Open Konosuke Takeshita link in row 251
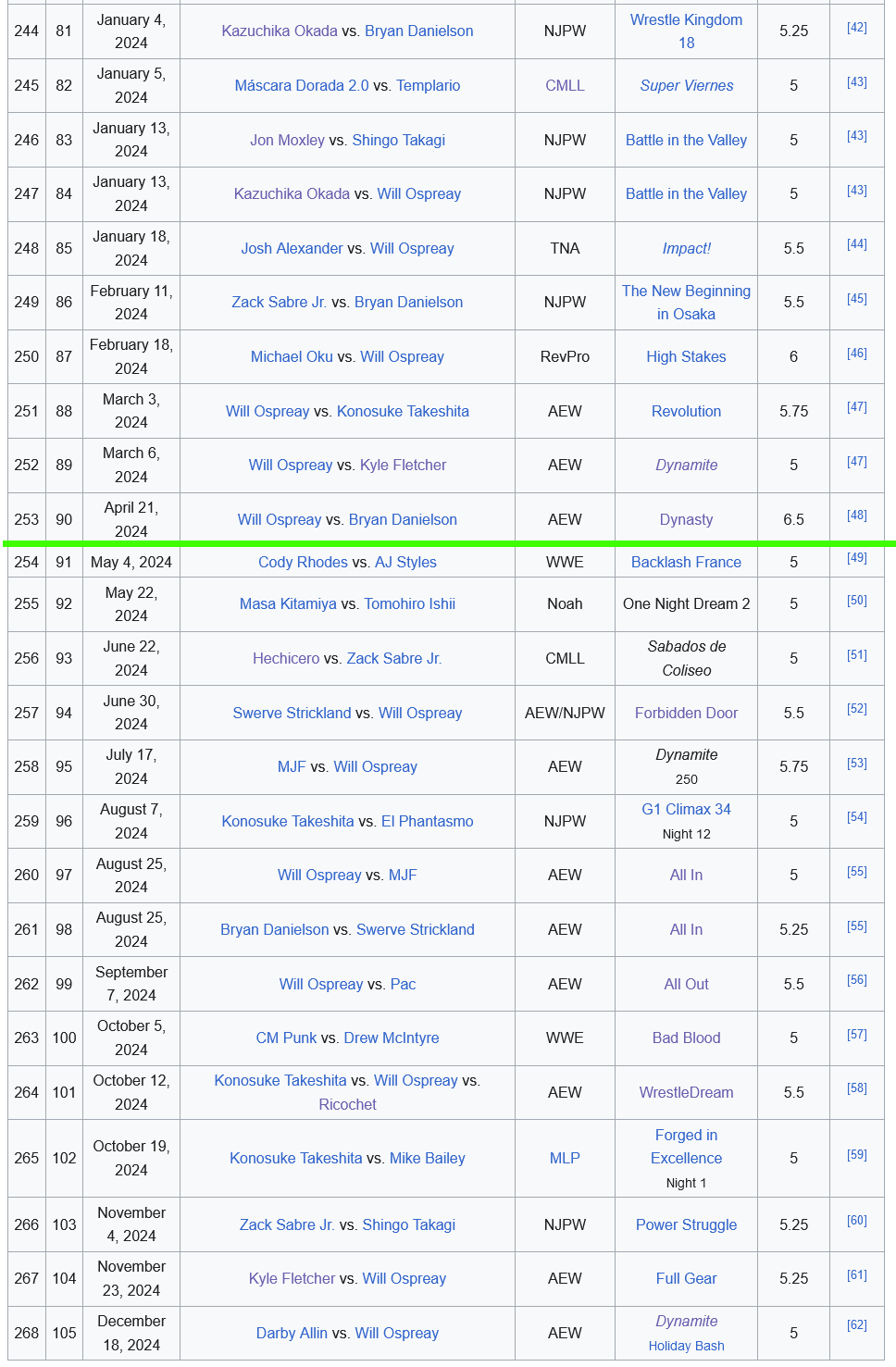This screenshot has width=896, height=1367. [403, 411]
